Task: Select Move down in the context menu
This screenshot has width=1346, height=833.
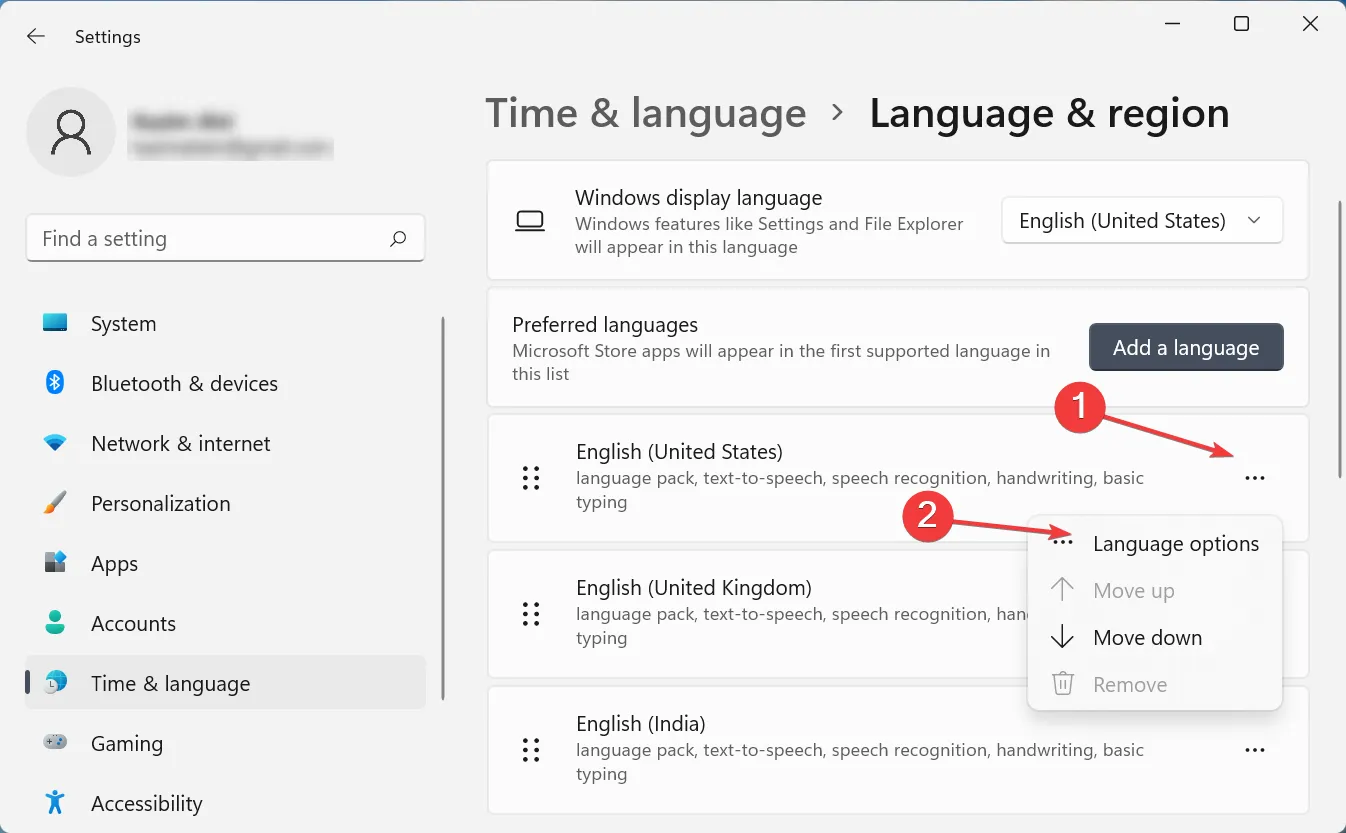Action: pyautogui.click(x=1147, y=638)
